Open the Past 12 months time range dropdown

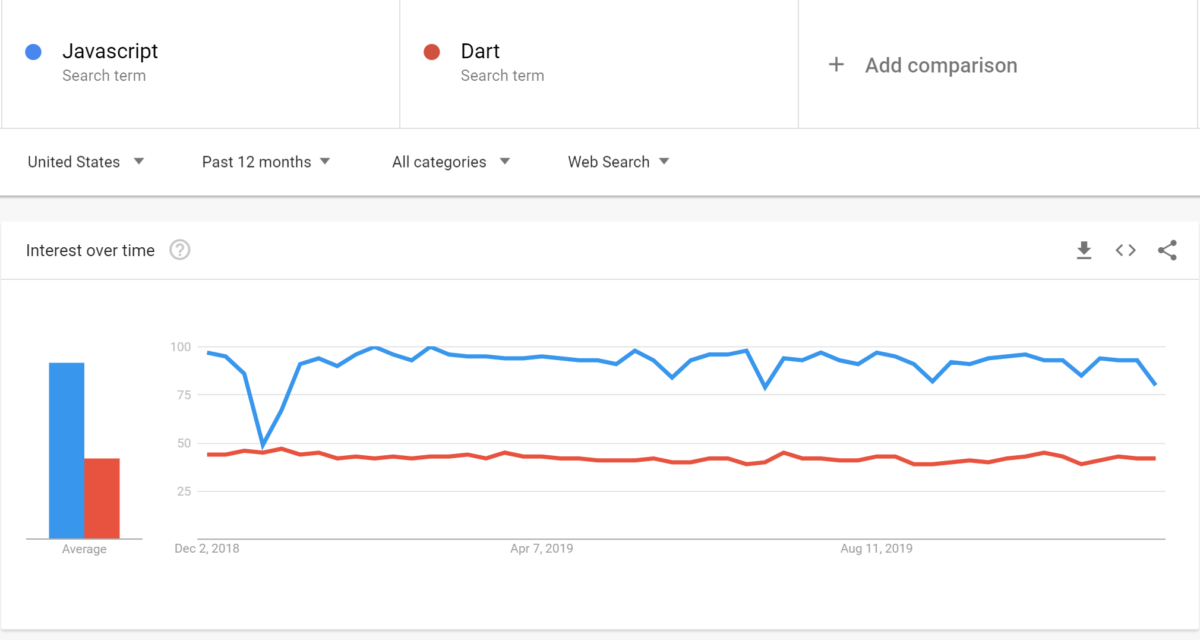[266, 161]
